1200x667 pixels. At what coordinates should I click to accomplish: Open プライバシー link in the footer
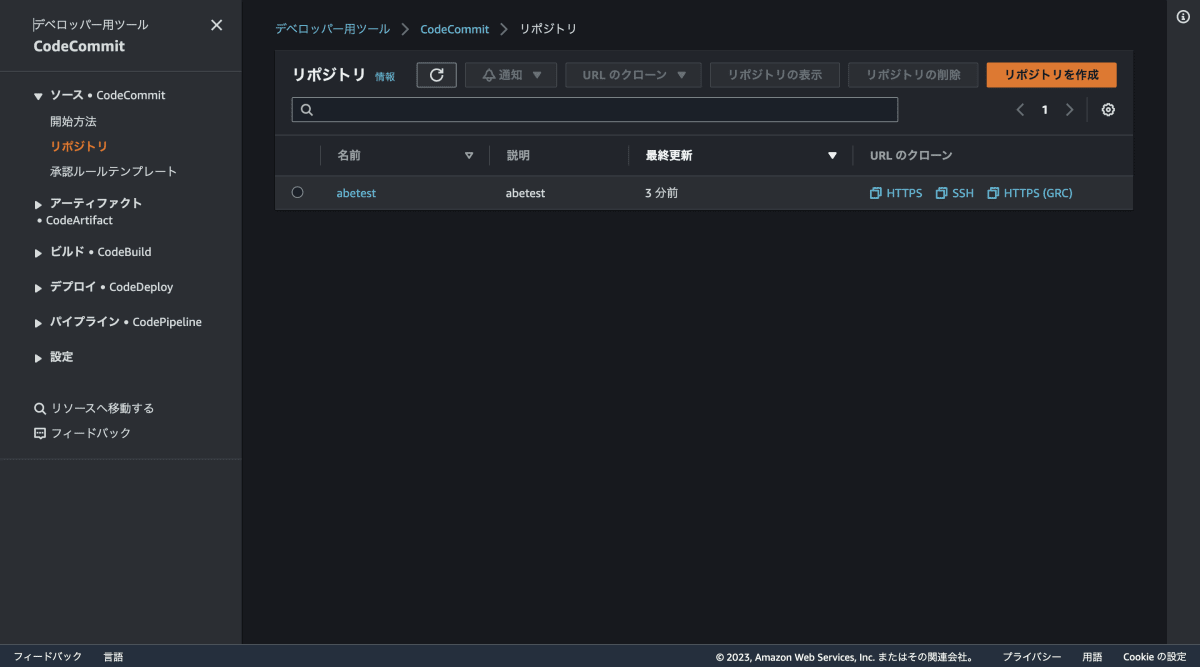[1032, 657]
